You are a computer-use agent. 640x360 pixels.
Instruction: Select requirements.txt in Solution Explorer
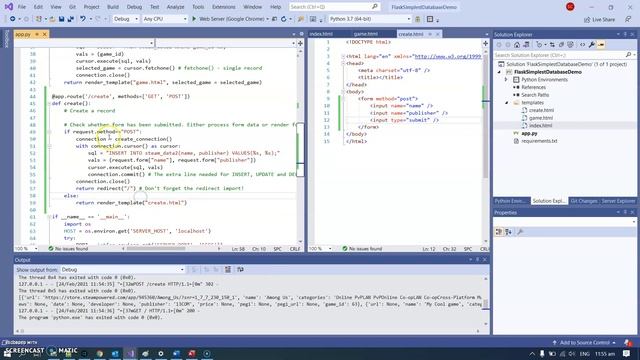[x=539, y=141]
